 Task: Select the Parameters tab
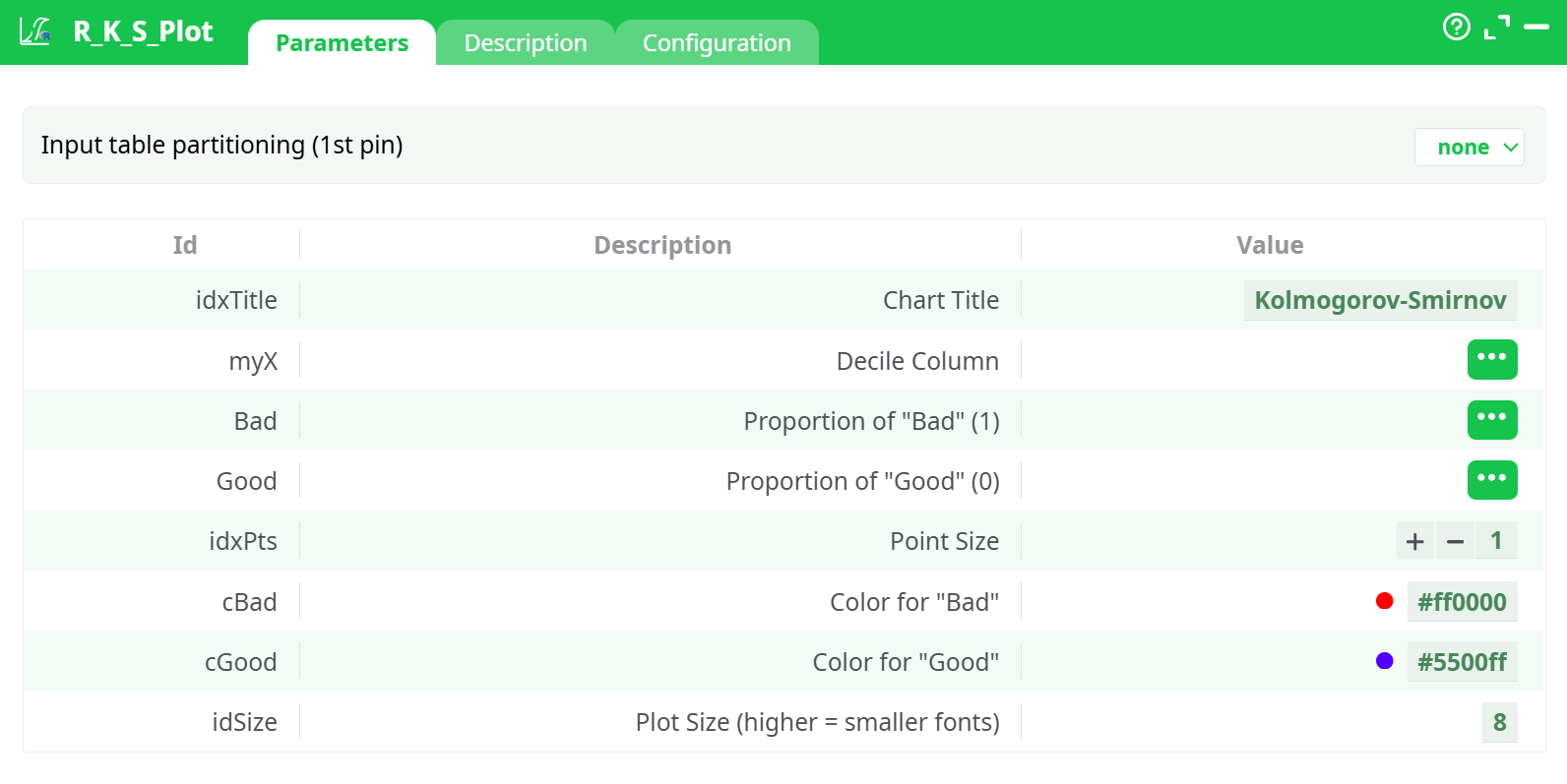[342, 43]
